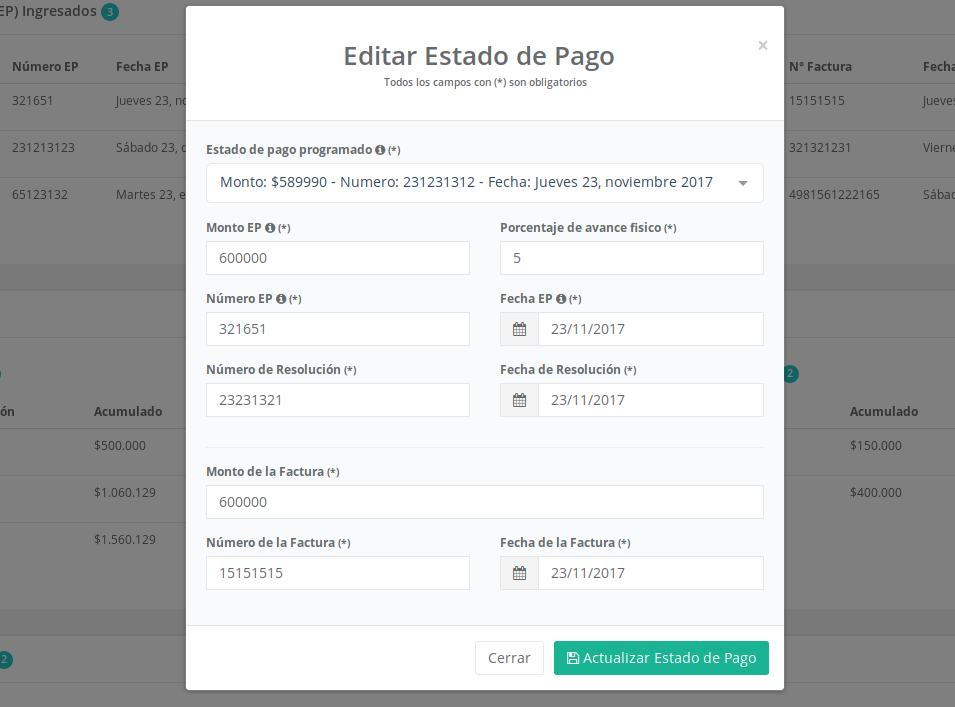Select the Porcentaje de avance fisico field
This screenshot has width=955, height=707.
click(x=631, y=258)
